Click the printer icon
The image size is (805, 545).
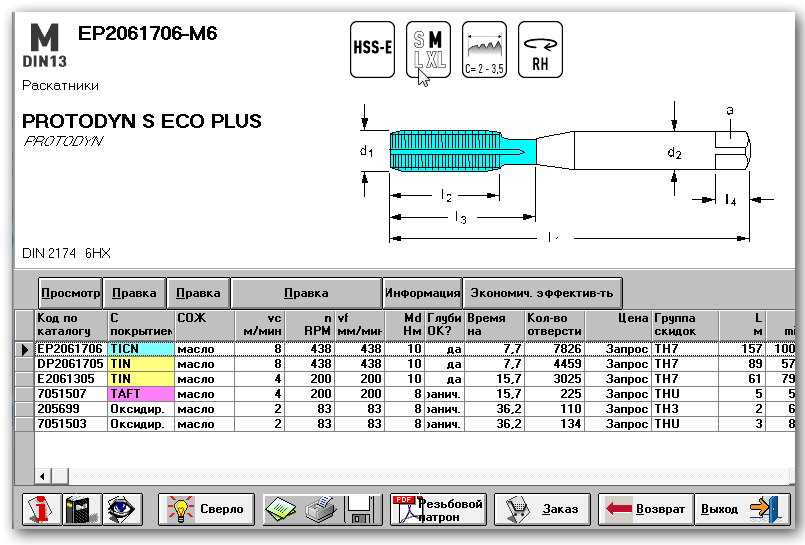point(322,509)
